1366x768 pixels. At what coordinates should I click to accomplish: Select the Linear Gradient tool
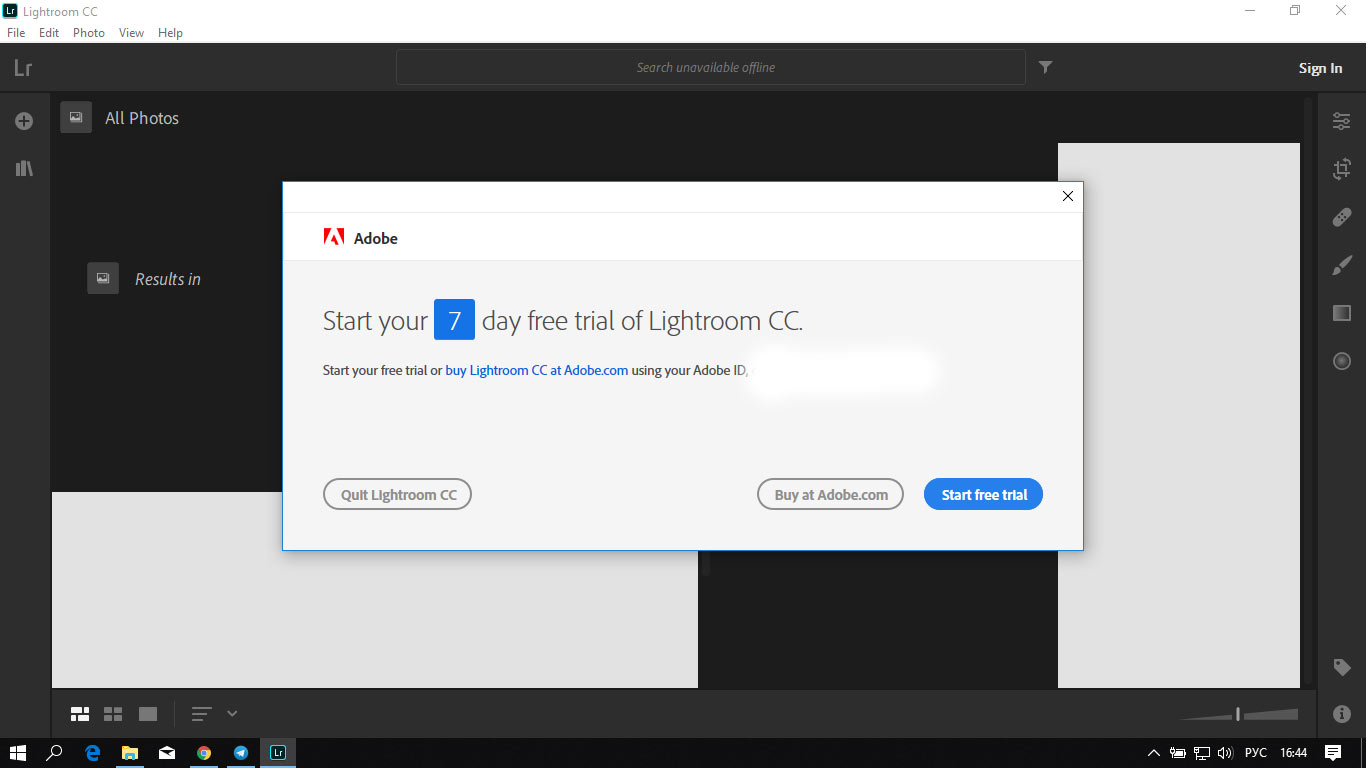(x=1342, y=313)
